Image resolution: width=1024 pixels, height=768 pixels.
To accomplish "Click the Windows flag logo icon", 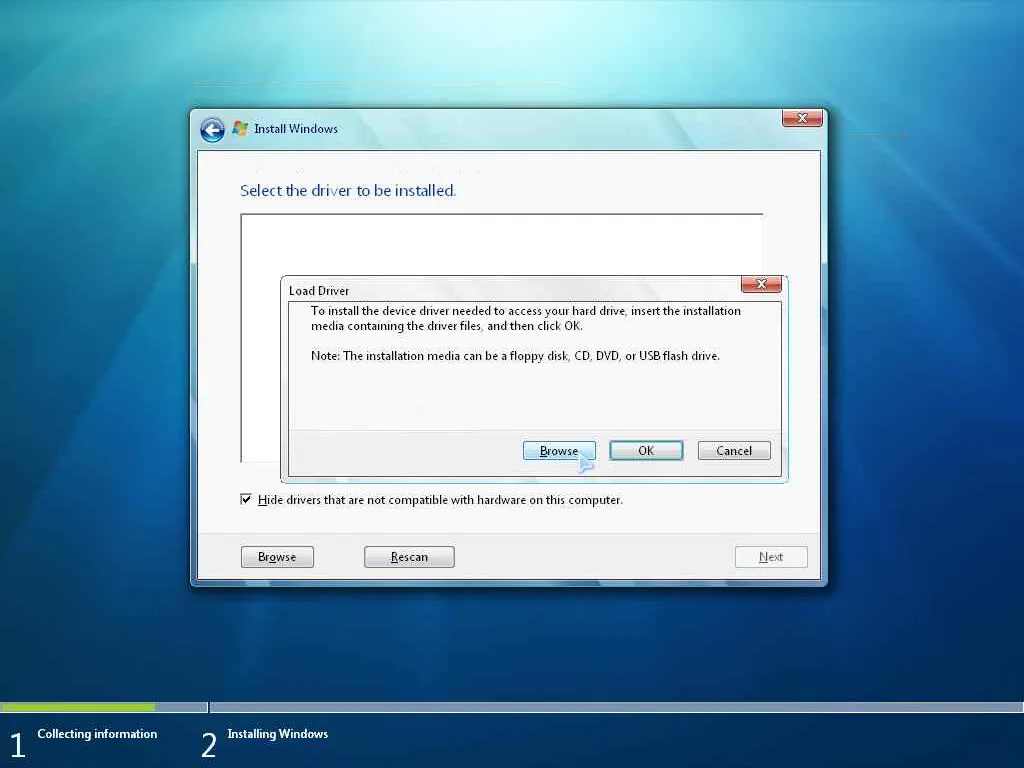I will (240, 128).
